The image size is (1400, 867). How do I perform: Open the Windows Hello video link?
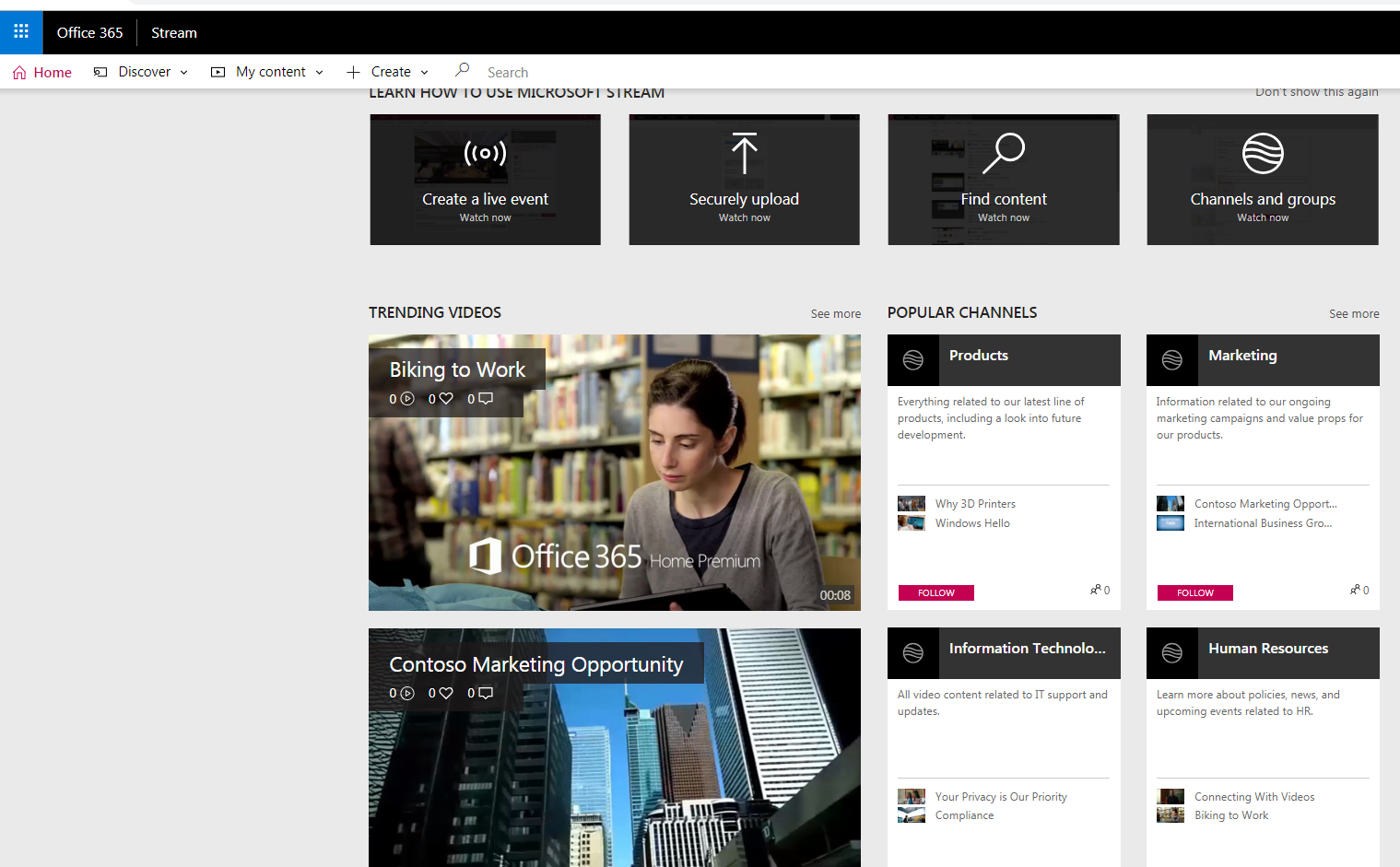tap(972, 523)
